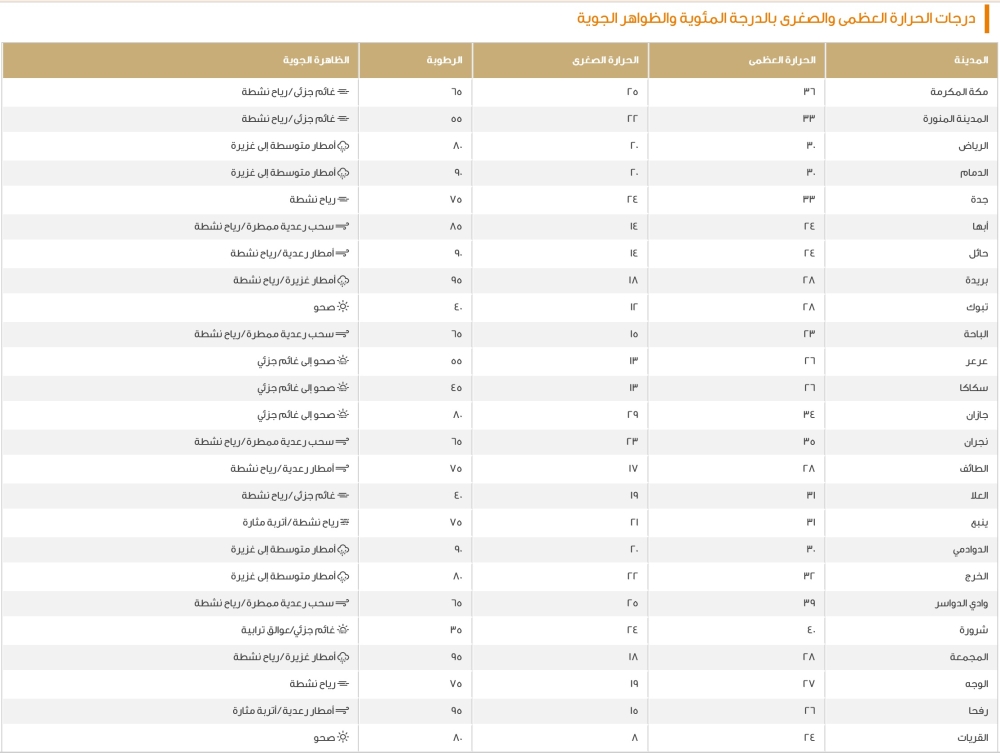This screenshot has width=1000, height=753.
Task: Select the city name وادي الدواسر
Action: [x=964, y=603]
